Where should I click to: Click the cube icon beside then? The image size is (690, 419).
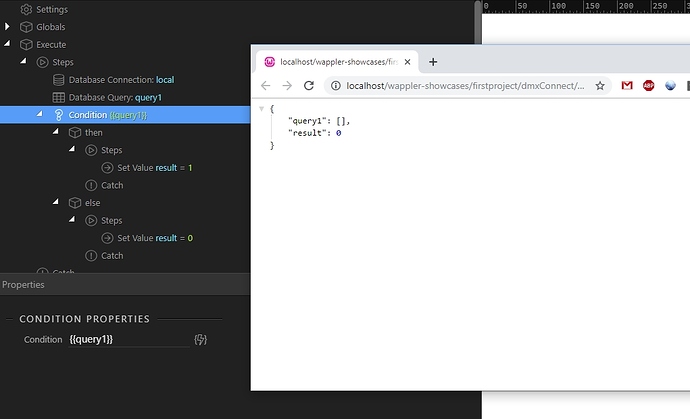(x=75, y=132)
